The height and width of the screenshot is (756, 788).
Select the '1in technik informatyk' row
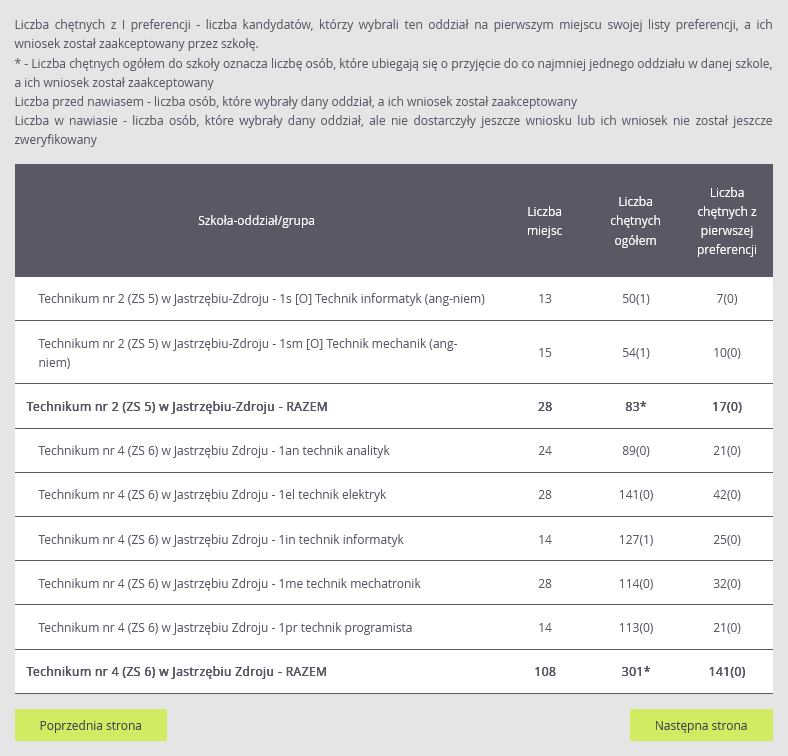click(x=221, y=539)
